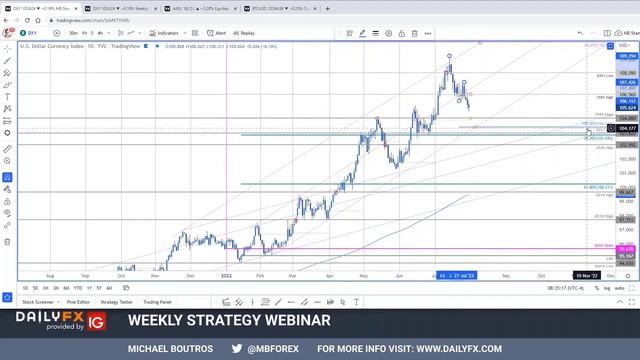Open the patterns tool in left sidebar
The width and height of the screenshot is (640, 360).
click(7, 109)
